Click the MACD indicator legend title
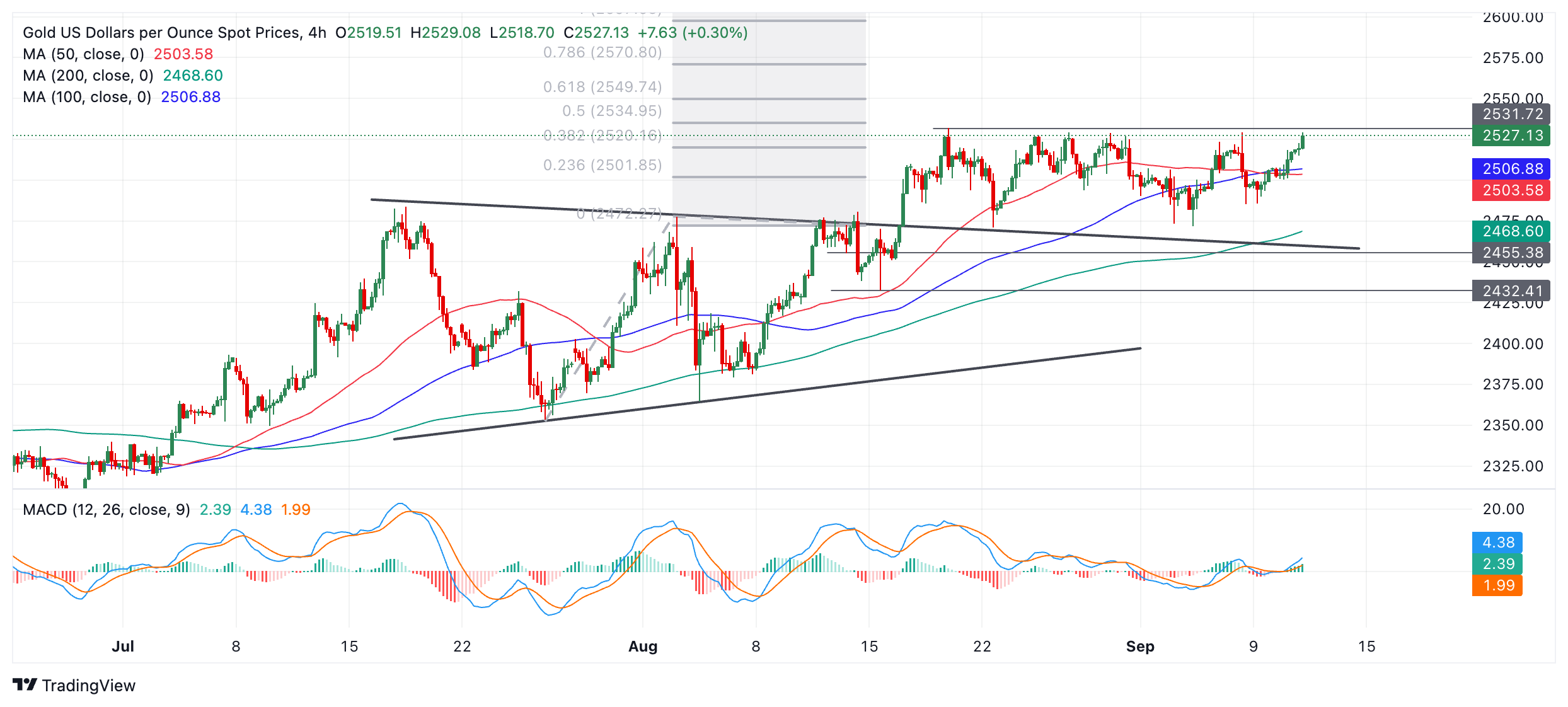 (x=106, y=509)
